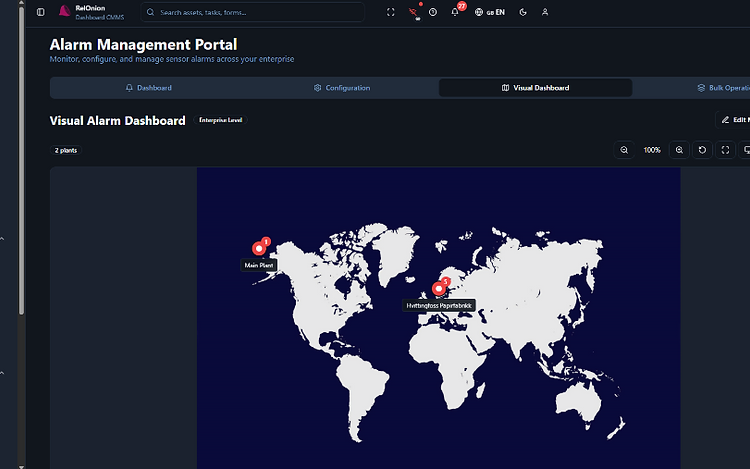Select the Main Plant alarm marker
Image resolution: width=750 pixels, height=469 pixels.
click(259, 248)
